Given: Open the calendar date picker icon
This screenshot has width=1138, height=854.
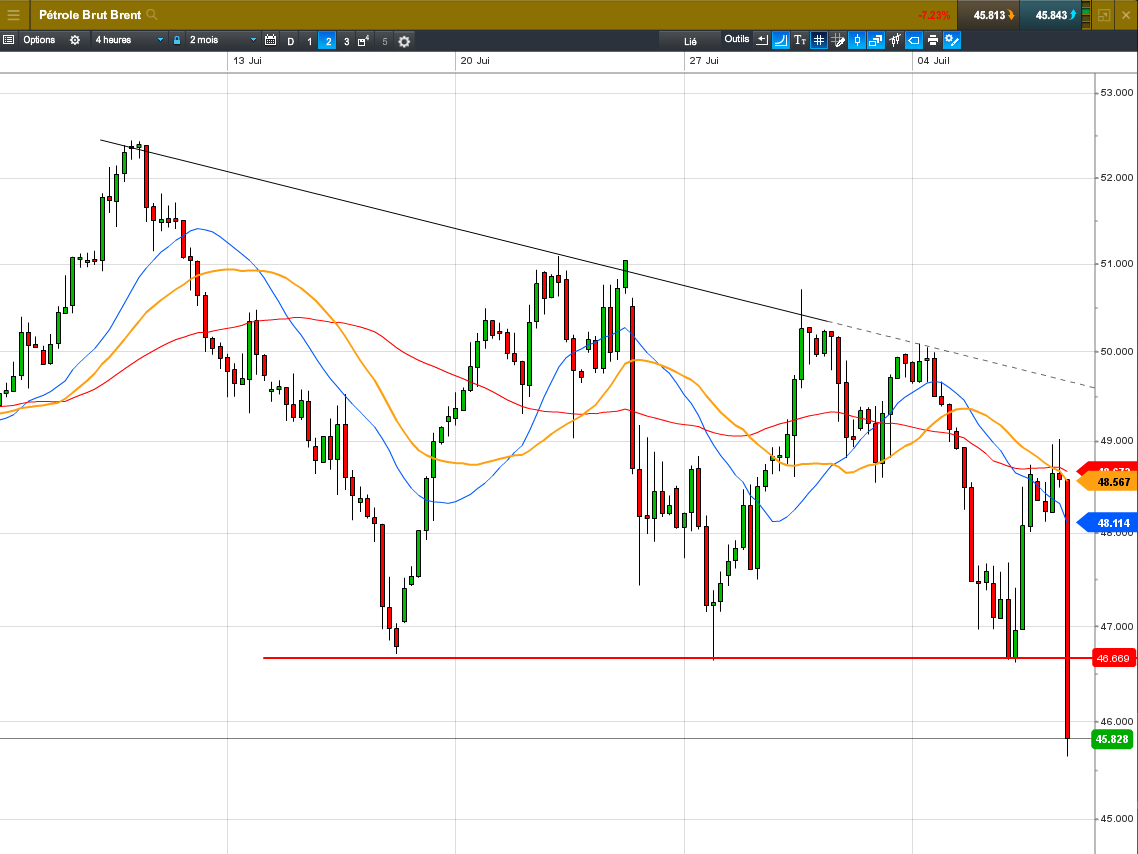Looking at the screenshot, I should tap(271, 40).
